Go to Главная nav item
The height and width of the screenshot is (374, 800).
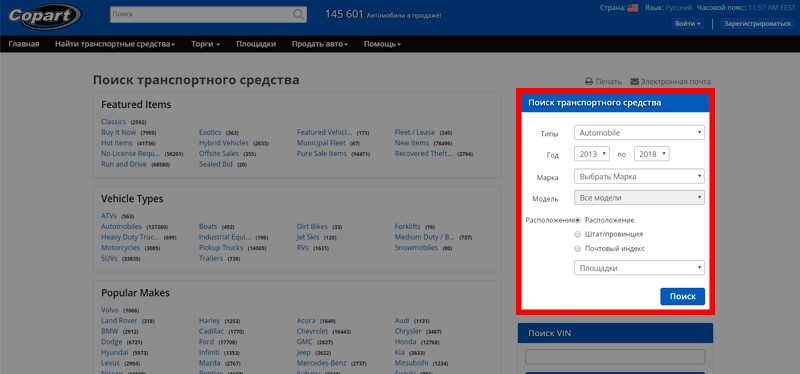[x=24, y=44]
